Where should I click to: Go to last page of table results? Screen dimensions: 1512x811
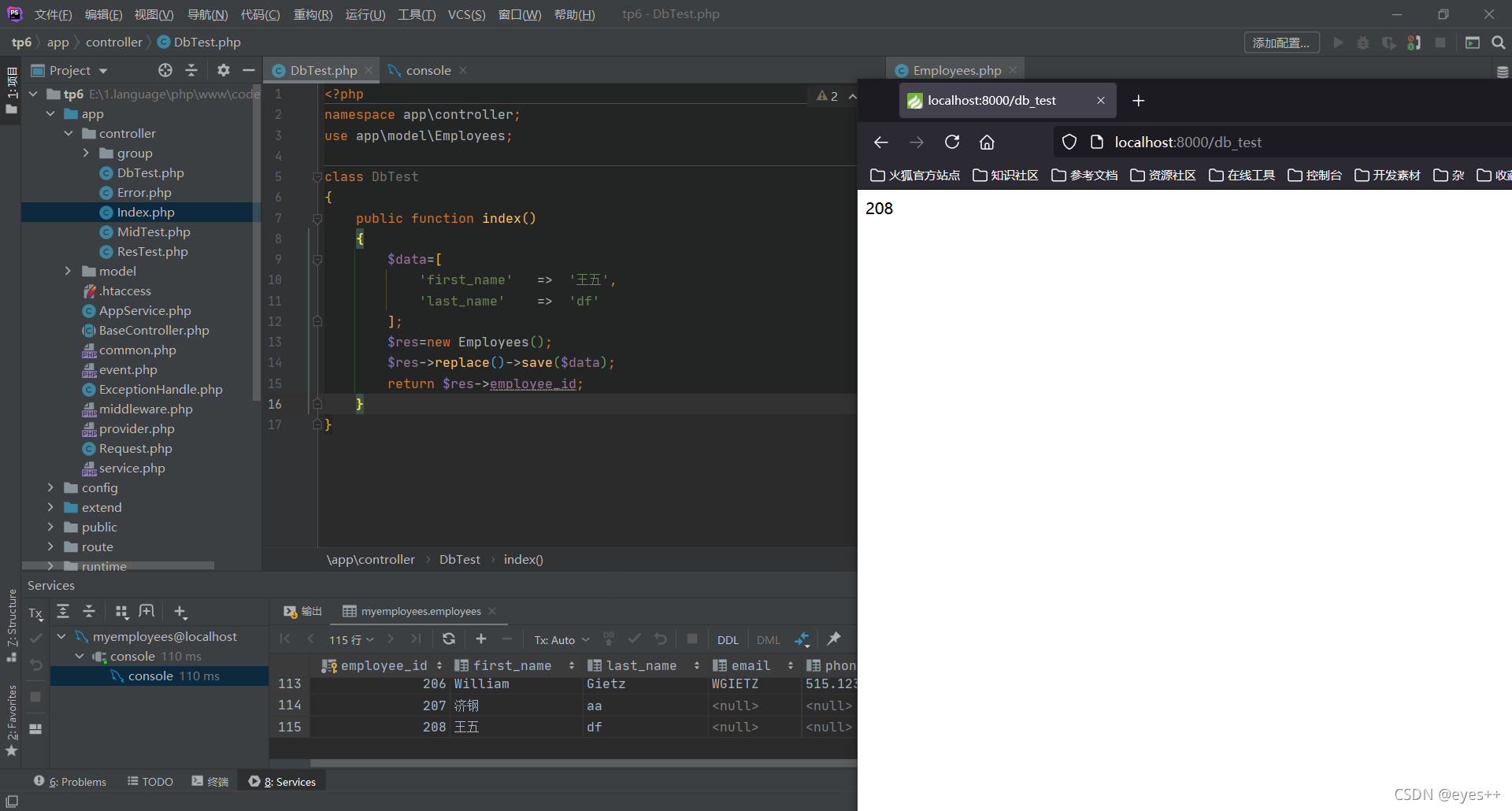point(417,639)
